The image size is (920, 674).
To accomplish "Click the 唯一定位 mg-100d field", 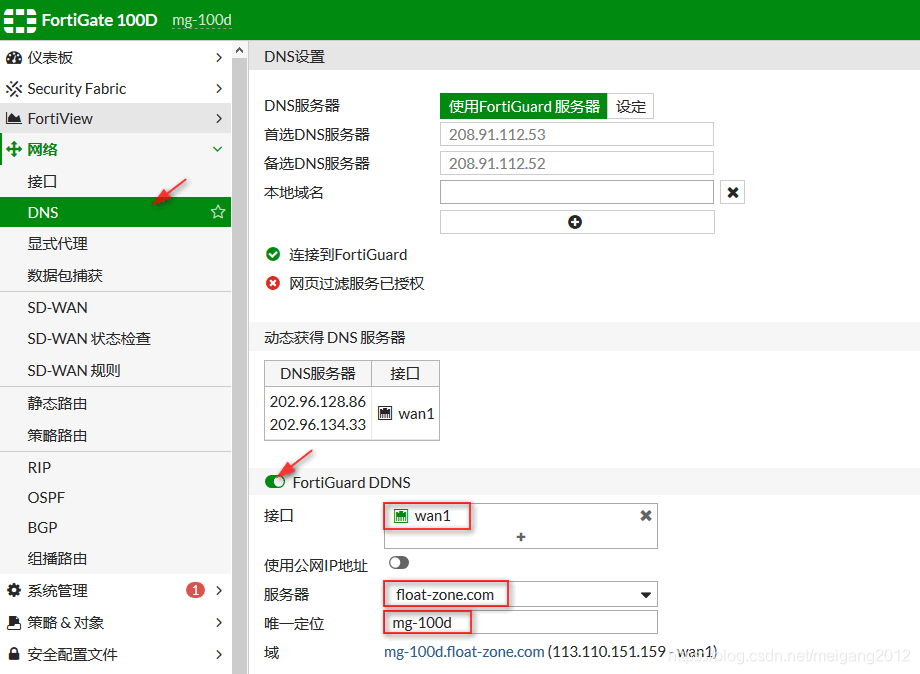I will 520,622.
